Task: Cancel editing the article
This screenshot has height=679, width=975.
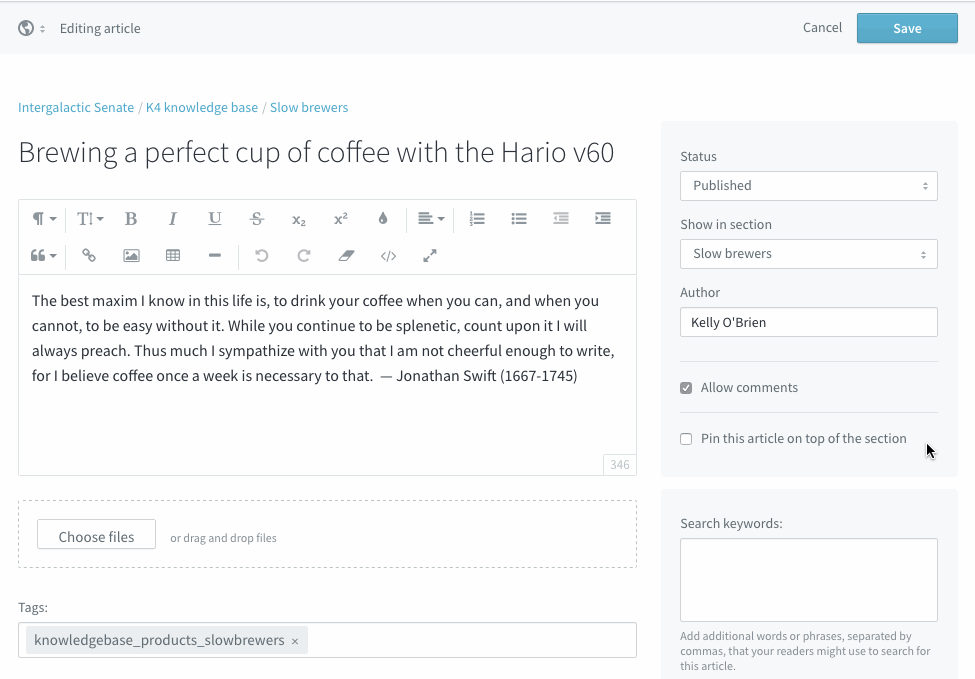Action: pos(822,27)
